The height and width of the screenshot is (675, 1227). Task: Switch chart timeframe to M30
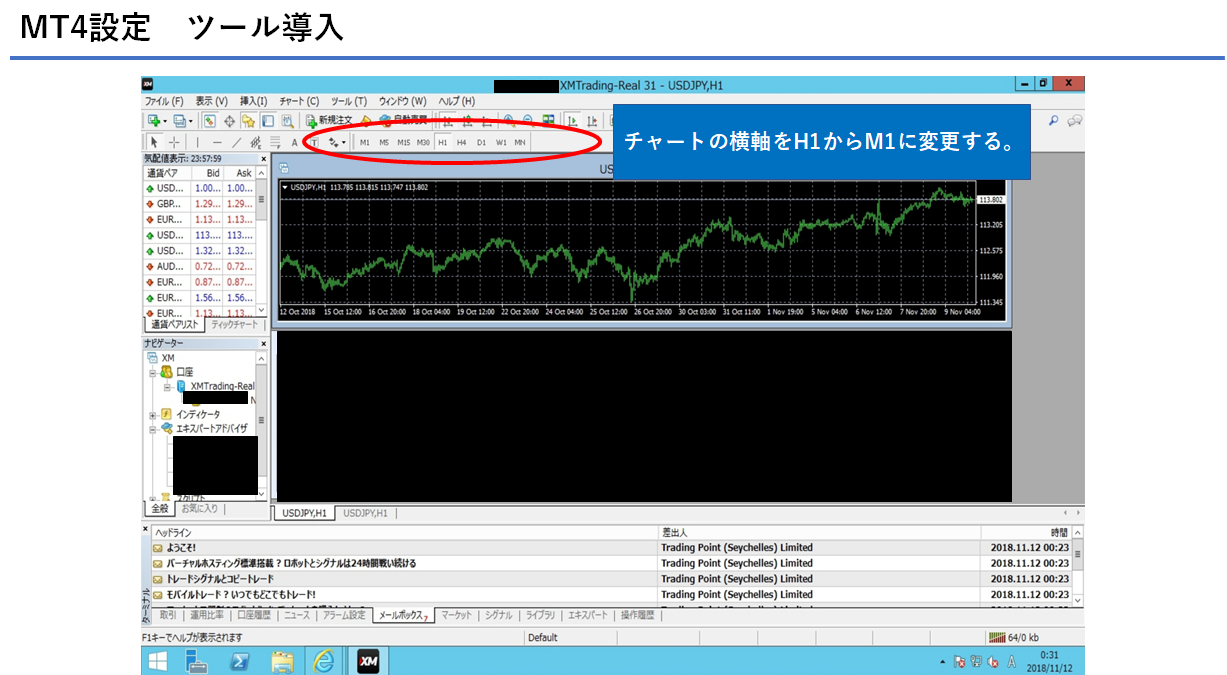click(423, 142)
